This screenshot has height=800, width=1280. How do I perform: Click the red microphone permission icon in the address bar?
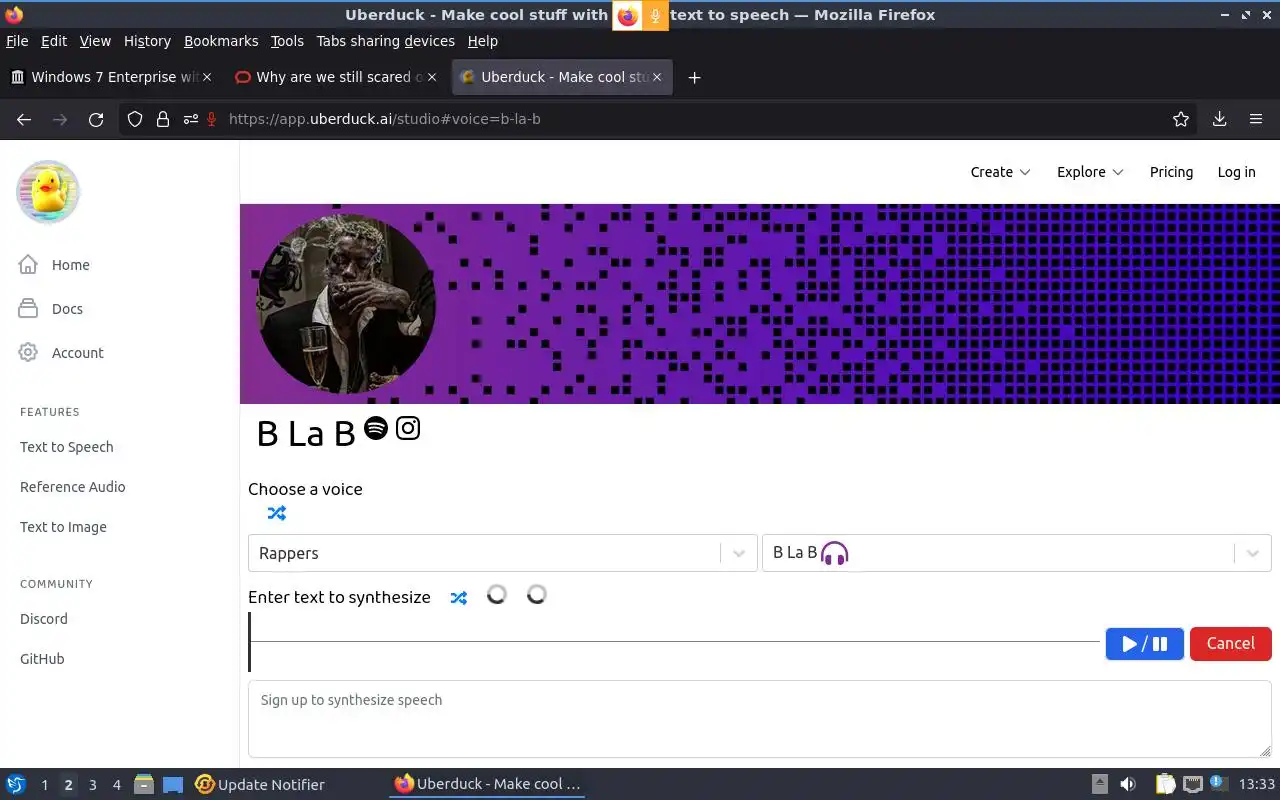[x=212, y=119]
